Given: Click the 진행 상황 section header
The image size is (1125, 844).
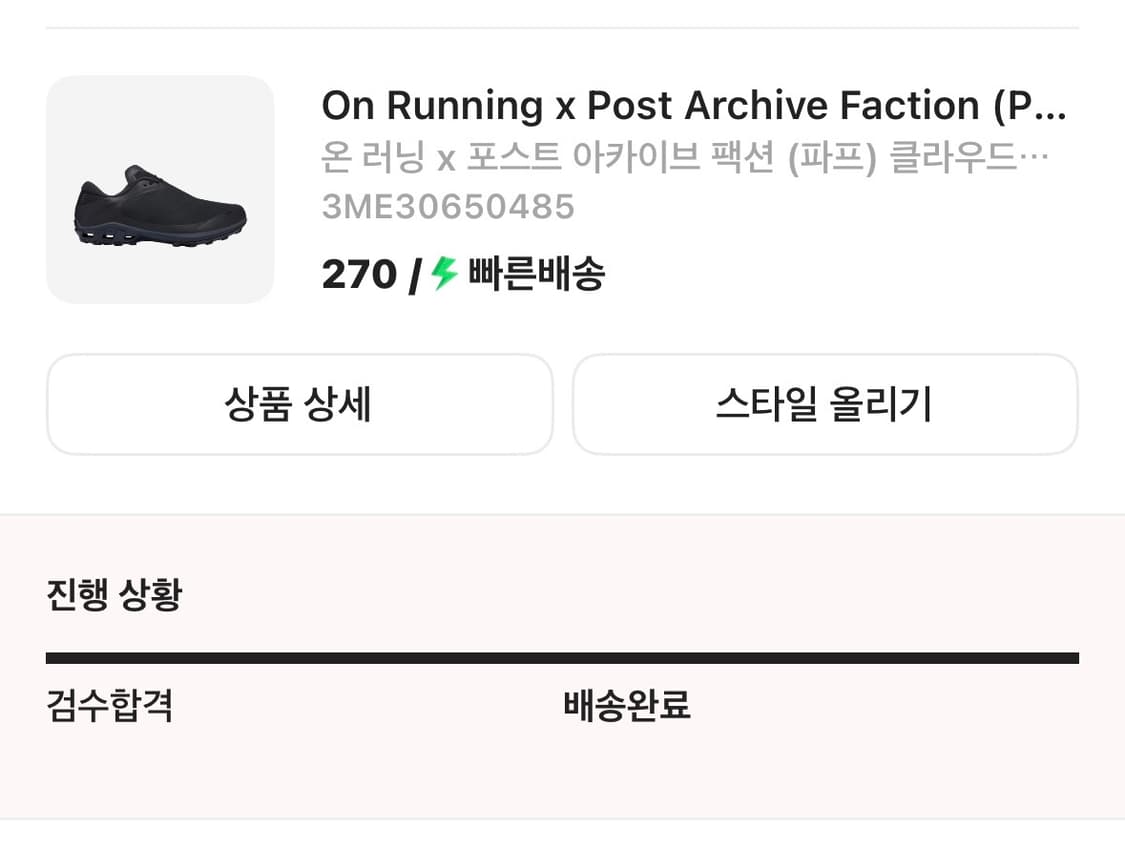Looking at the screenshot, I should click(110, 594).
